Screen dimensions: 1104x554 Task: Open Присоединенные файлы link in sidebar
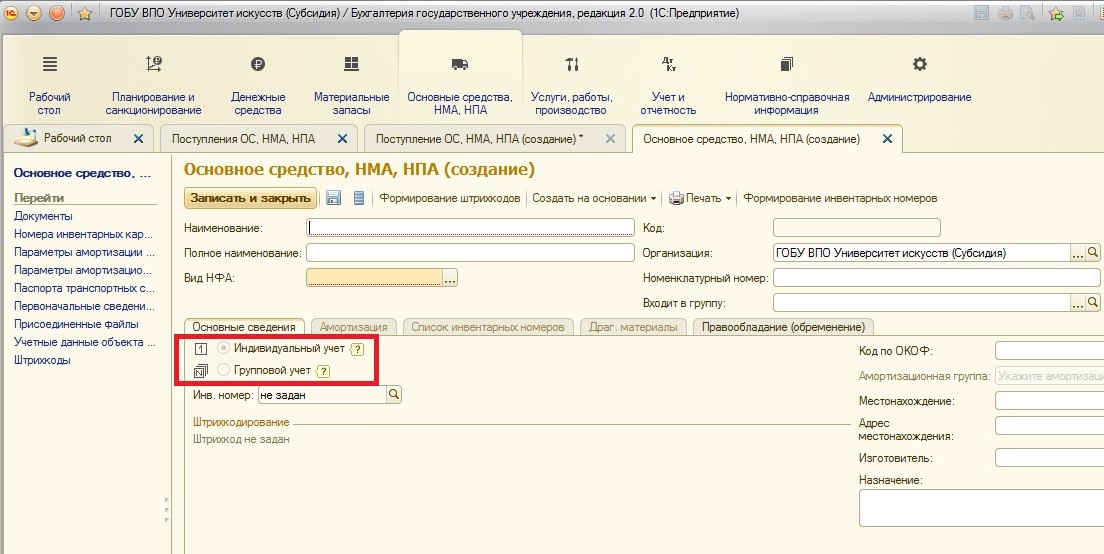point(76,324)
